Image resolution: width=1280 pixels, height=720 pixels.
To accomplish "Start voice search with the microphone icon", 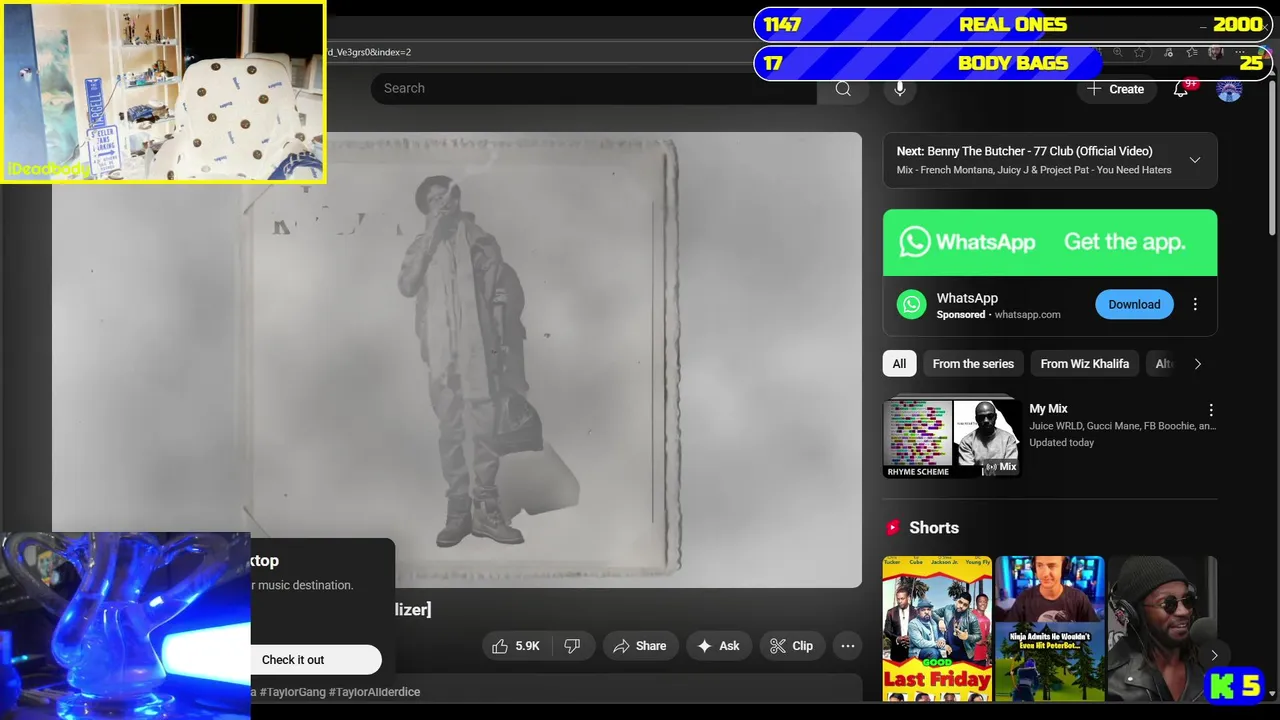I will coord(900,88).
